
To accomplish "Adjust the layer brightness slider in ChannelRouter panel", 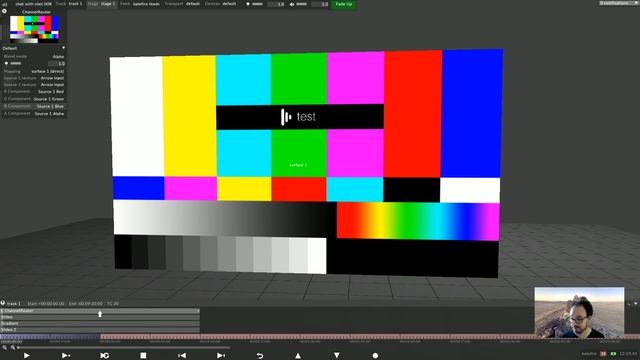I will point(16,63).
